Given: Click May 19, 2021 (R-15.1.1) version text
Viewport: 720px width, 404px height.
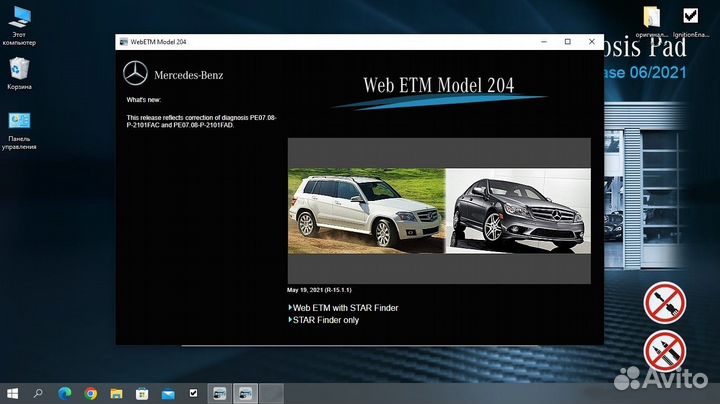Looking at the screenshot, I should (319, 290).
